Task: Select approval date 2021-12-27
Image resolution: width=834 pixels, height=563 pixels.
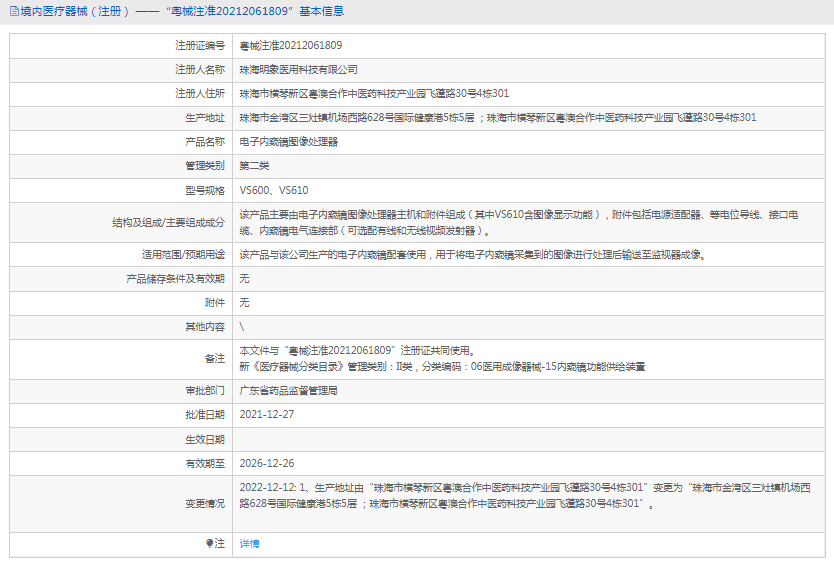Action: coord(266,415)
